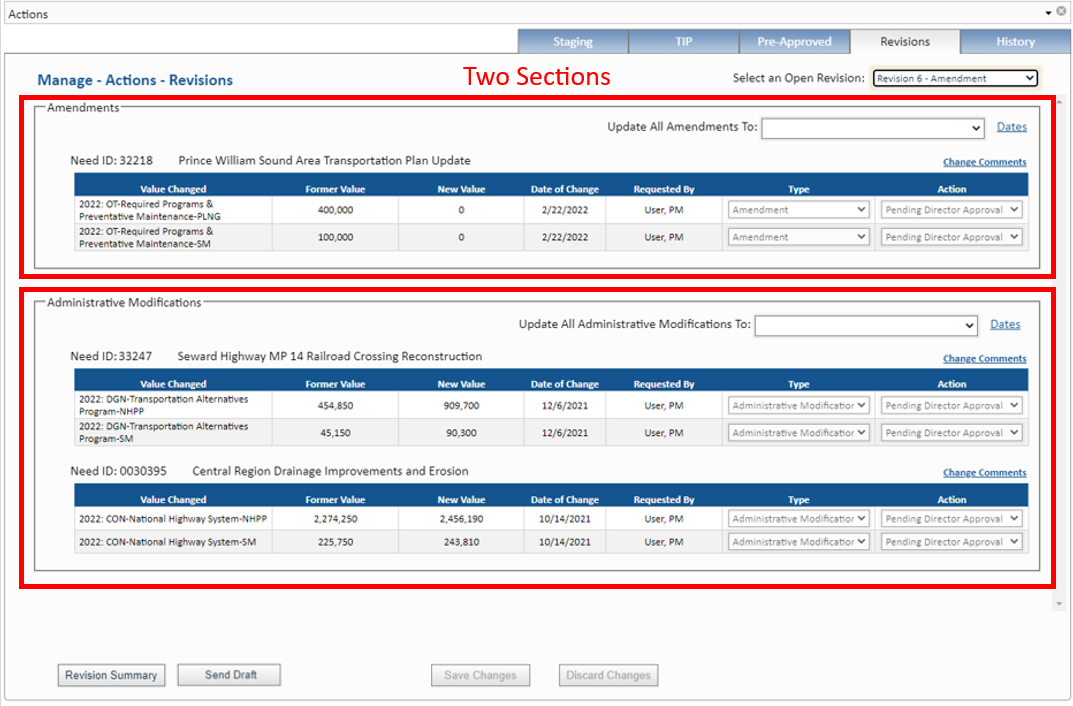1073x706 pixels.
Task: Click the Revision Summary button
Action: pyautogui.click(x=111, y=675)
